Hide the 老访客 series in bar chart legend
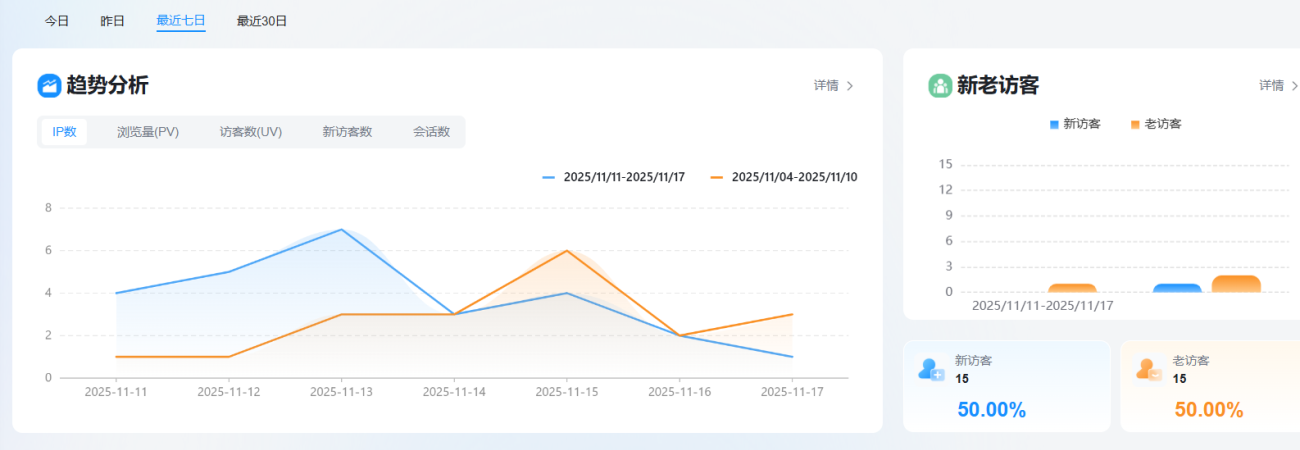Image resolution: width=1300 pixels, height=450 pixels. click(x=1156, y=124)
